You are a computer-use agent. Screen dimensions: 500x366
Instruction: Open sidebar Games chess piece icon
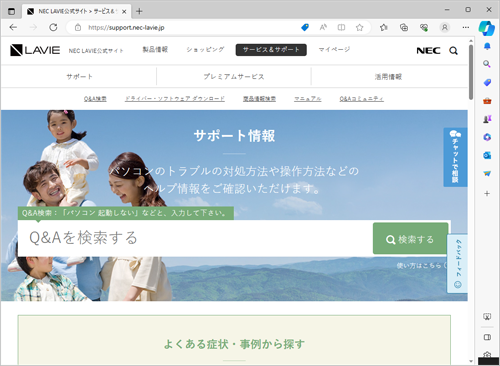coord(487,119)
